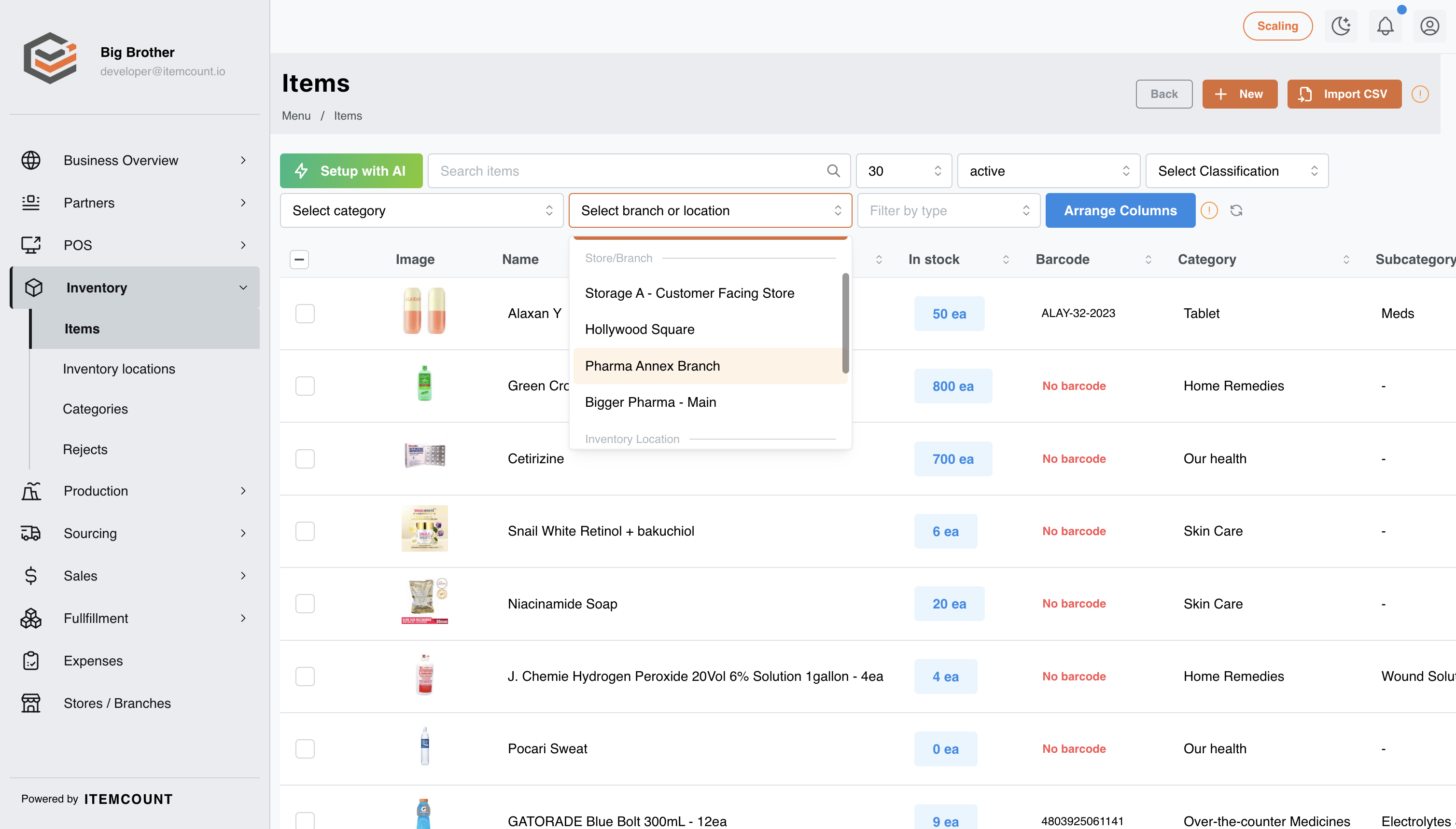1456x829 pixels.
Task: Toggle the select-all checkbox in table header
Action: (x=300, y=260)
